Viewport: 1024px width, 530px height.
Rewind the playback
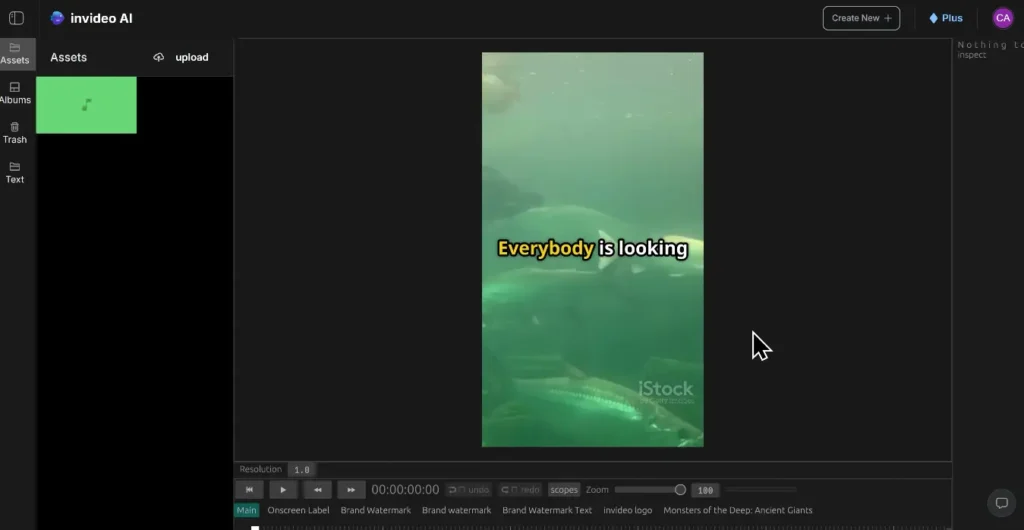(317, 490)
